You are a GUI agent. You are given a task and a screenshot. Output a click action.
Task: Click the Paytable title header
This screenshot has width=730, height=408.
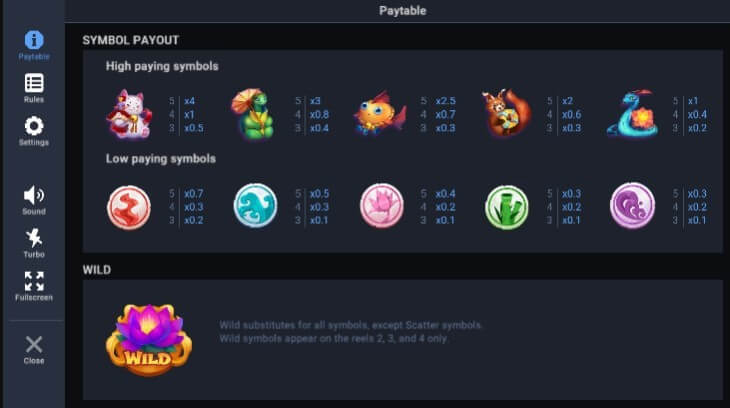point(402,11)
